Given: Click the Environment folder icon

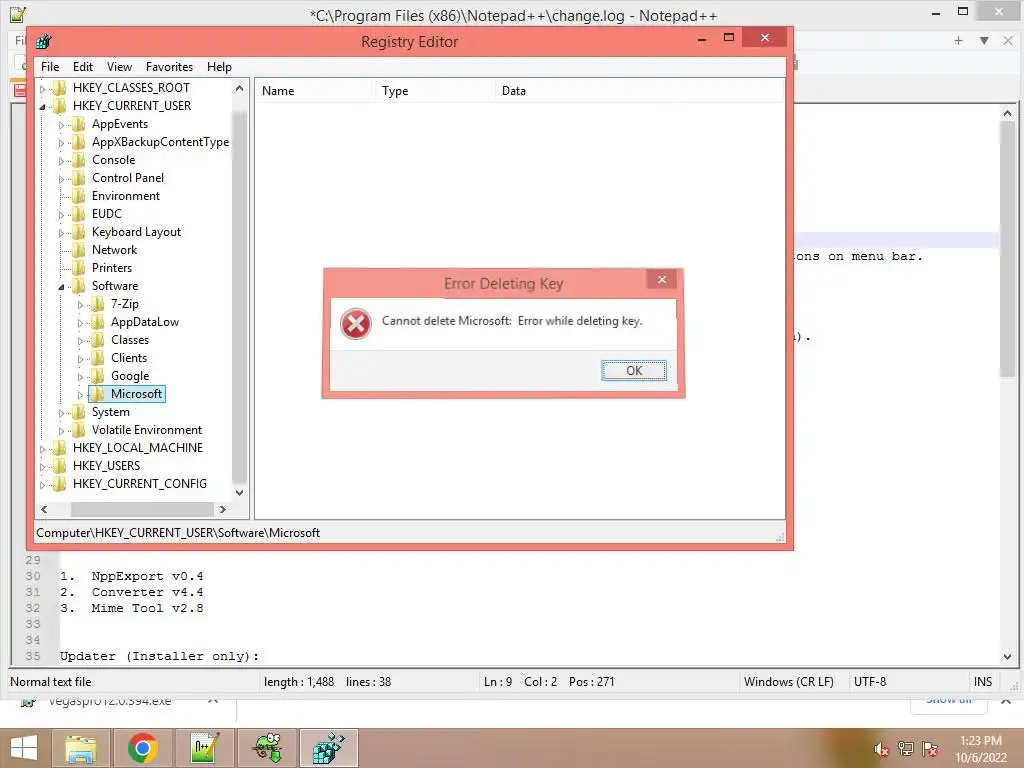Looking at the screenshot, I should pos(78,196).
